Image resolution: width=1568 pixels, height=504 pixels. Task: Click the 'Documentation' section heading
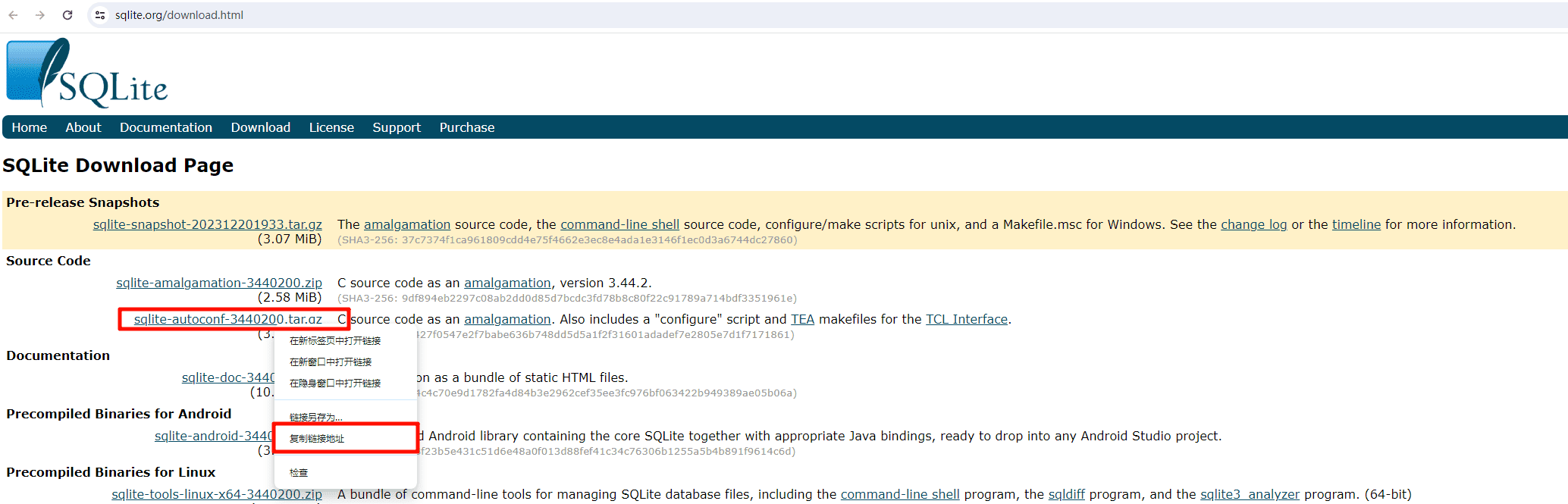click(58, 355)
